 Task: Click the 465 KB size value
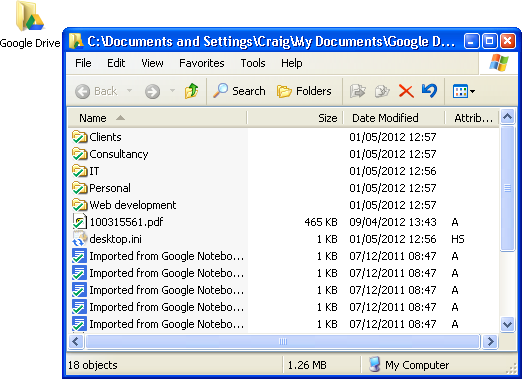click(321, 222)
